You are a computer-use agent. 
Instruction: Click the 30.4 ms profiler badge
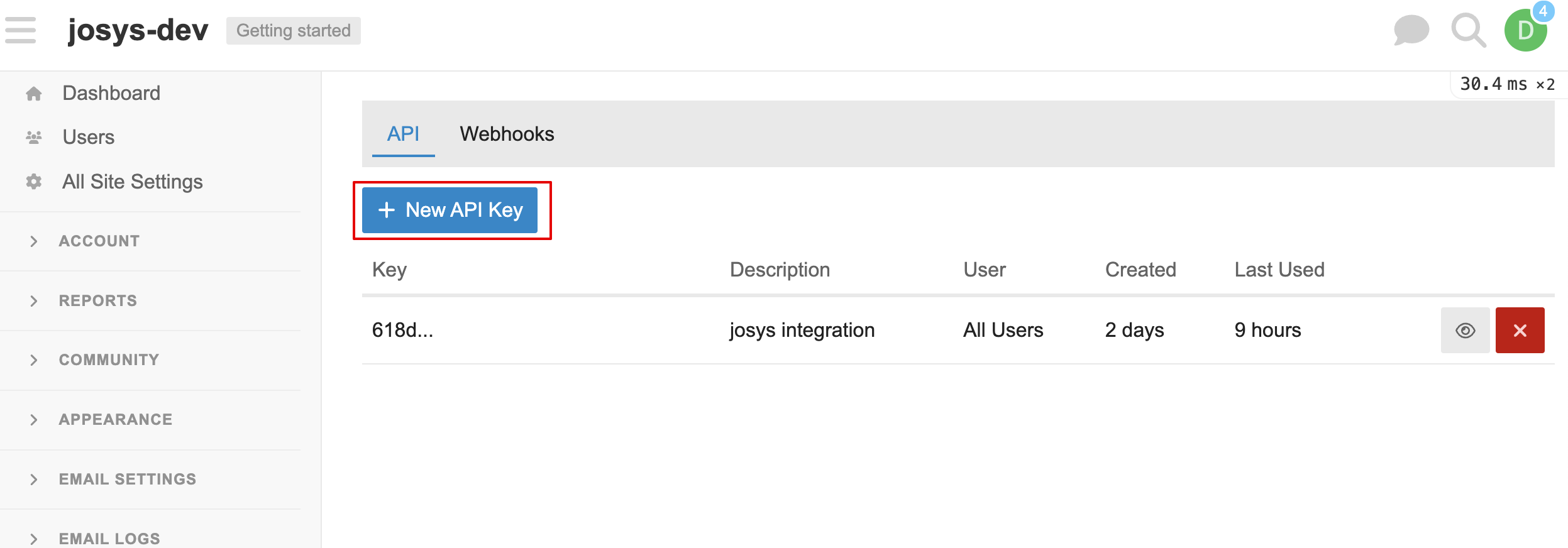coord(1506,84)
